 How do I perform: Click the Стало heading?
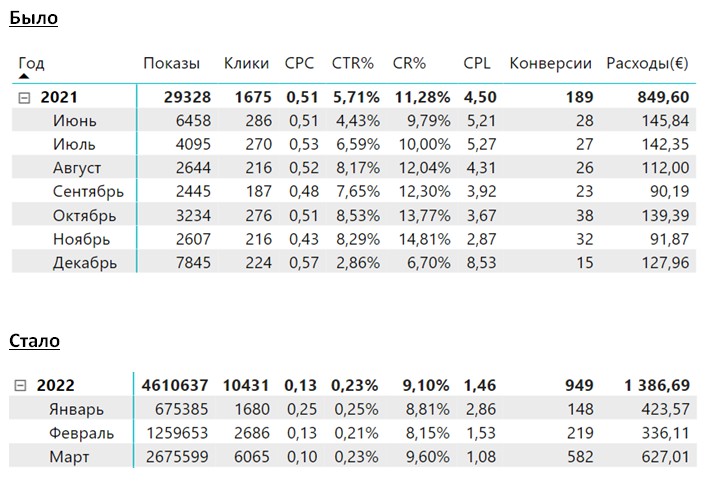tap(34, 341)
